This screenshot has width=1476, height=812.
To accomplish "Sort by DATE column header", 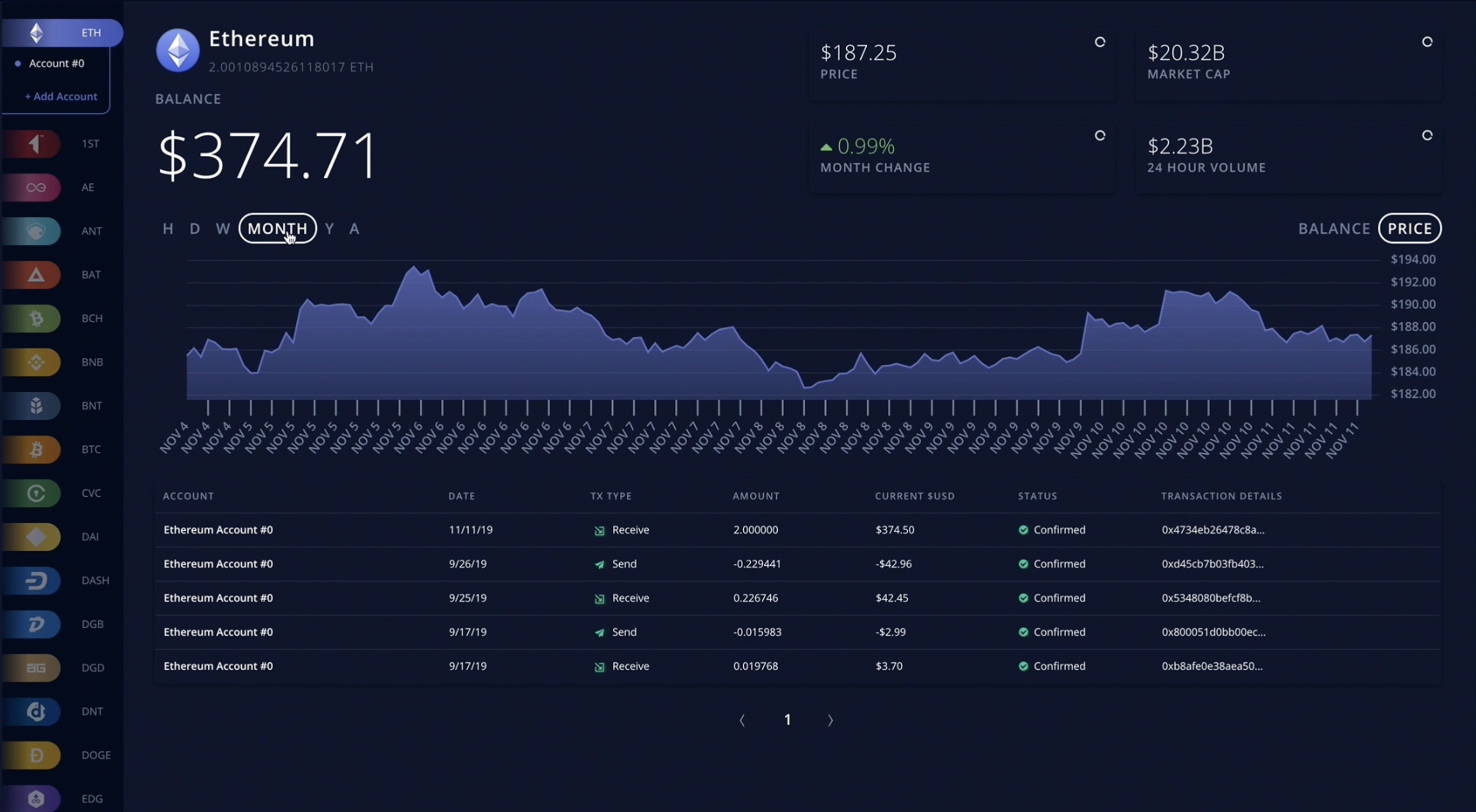I will click(462, 496).
